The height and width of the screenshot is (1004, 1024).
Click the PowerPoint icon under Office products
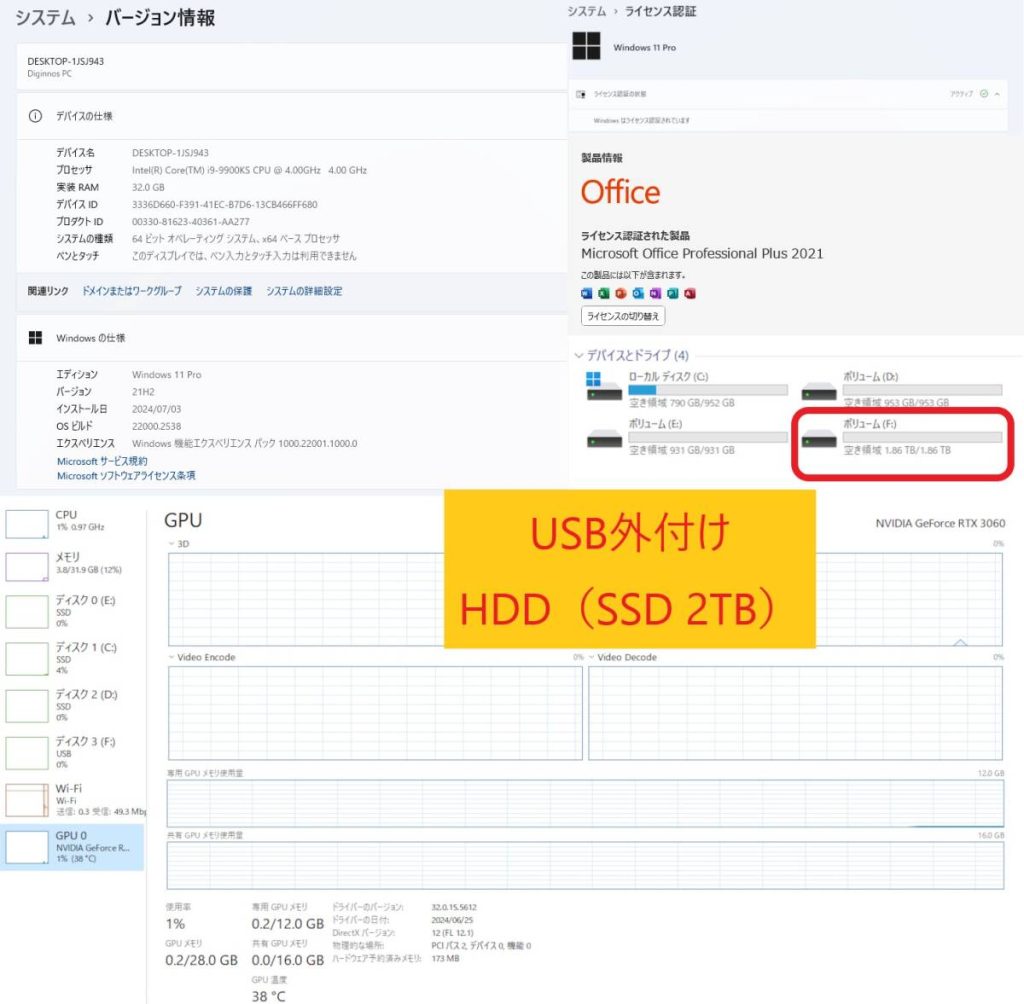click(621, 293)
